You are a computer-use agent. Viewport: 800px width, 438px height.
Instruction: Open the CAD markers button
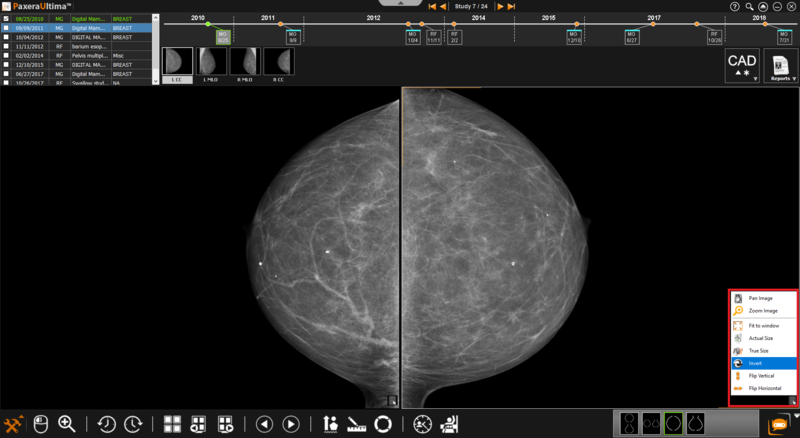coord(741,66)
